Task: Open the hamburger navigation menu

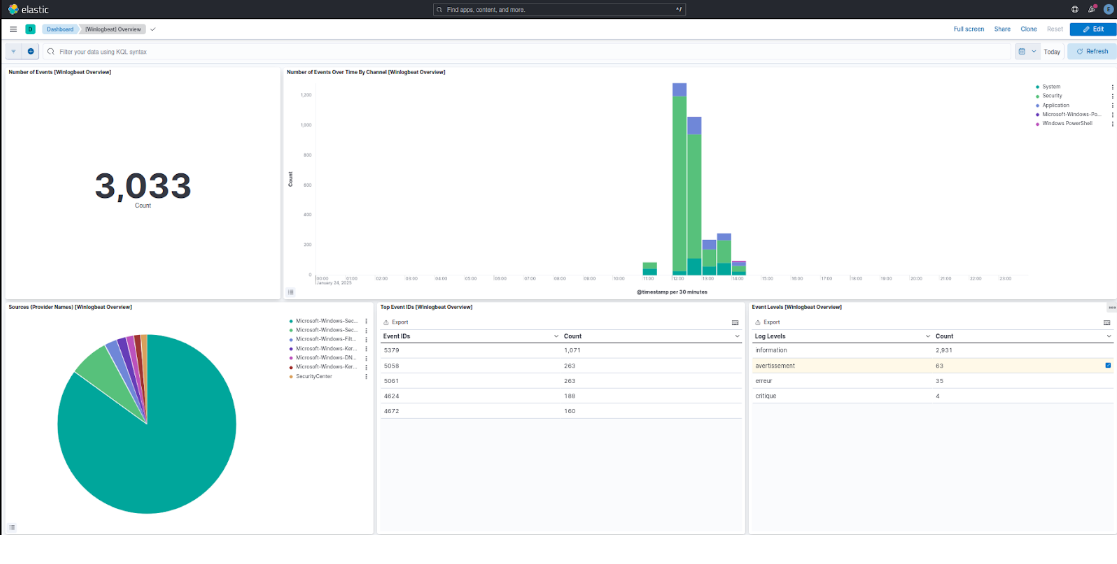Action: (x=13, y=29)
